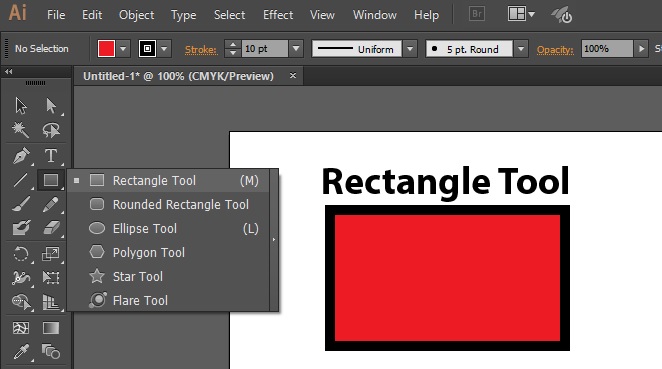
Task: Open the Help menu
Action: (426, 15)
